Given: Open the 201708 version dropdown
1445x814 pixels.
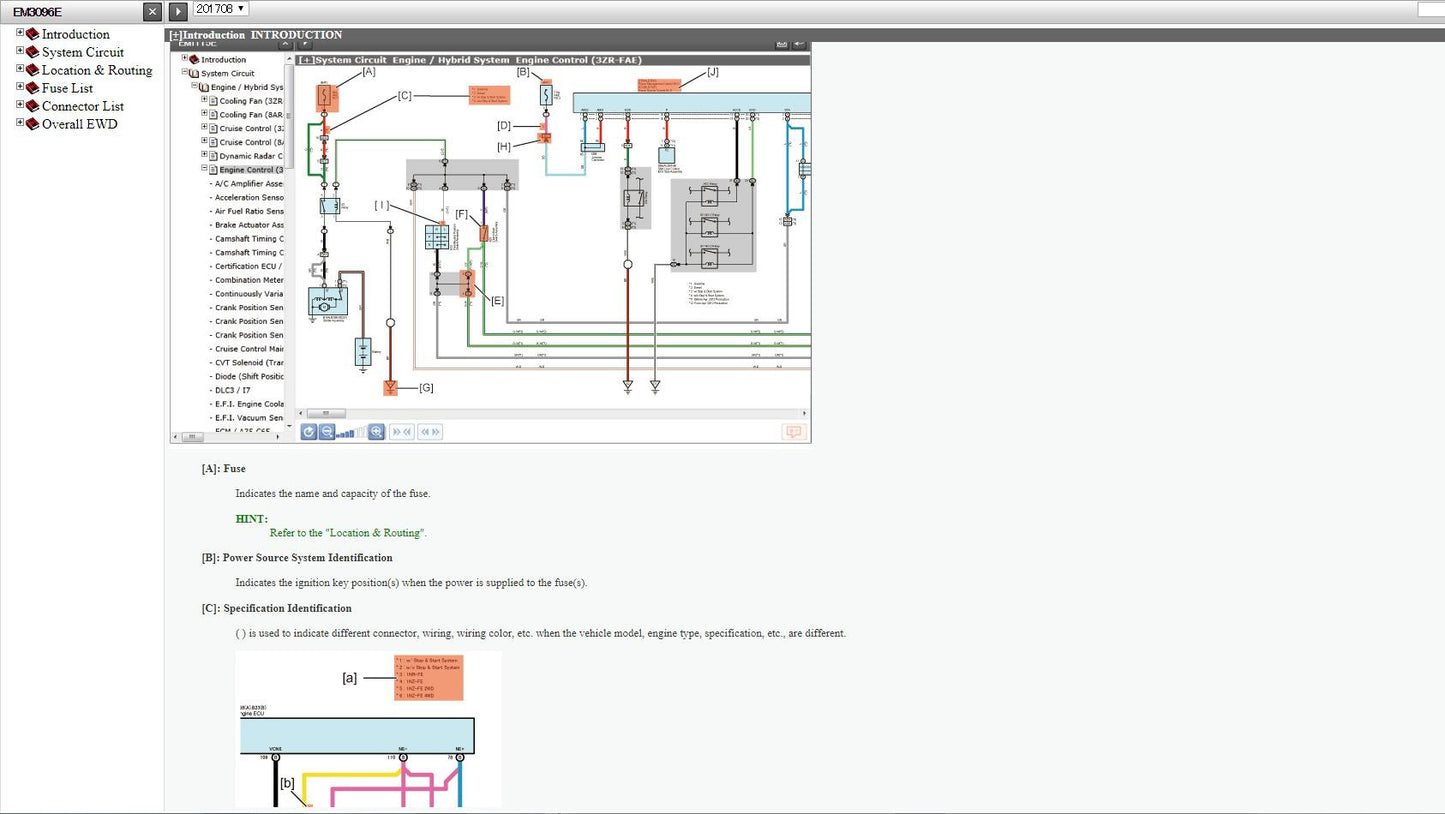Looking at the screenshot, I should 220,9.
